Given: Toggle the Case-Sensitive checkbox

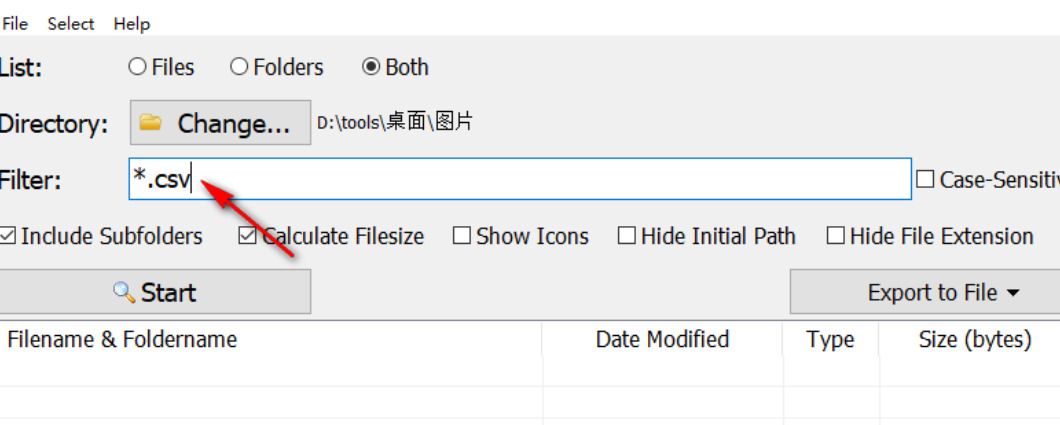Looking at the screenshot, I should click(925, 180).
